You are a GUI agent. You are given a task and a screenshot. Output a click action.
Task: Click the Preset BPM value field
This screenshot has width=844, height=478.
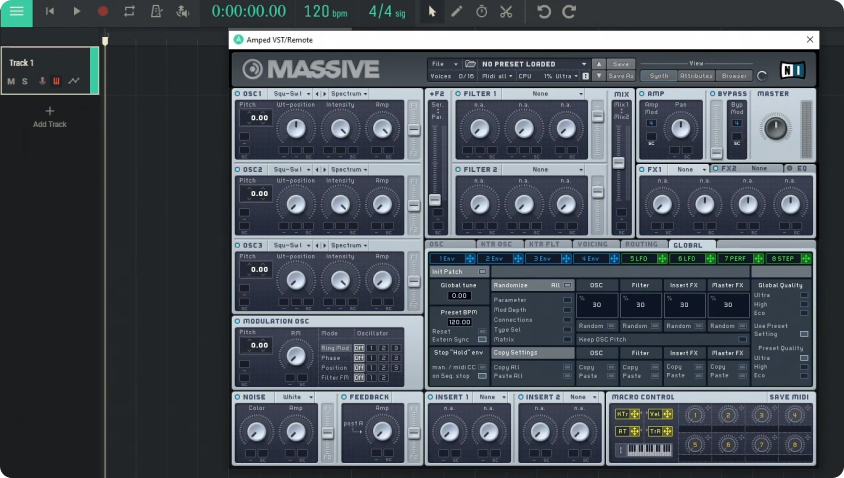(x=459, y=322)
